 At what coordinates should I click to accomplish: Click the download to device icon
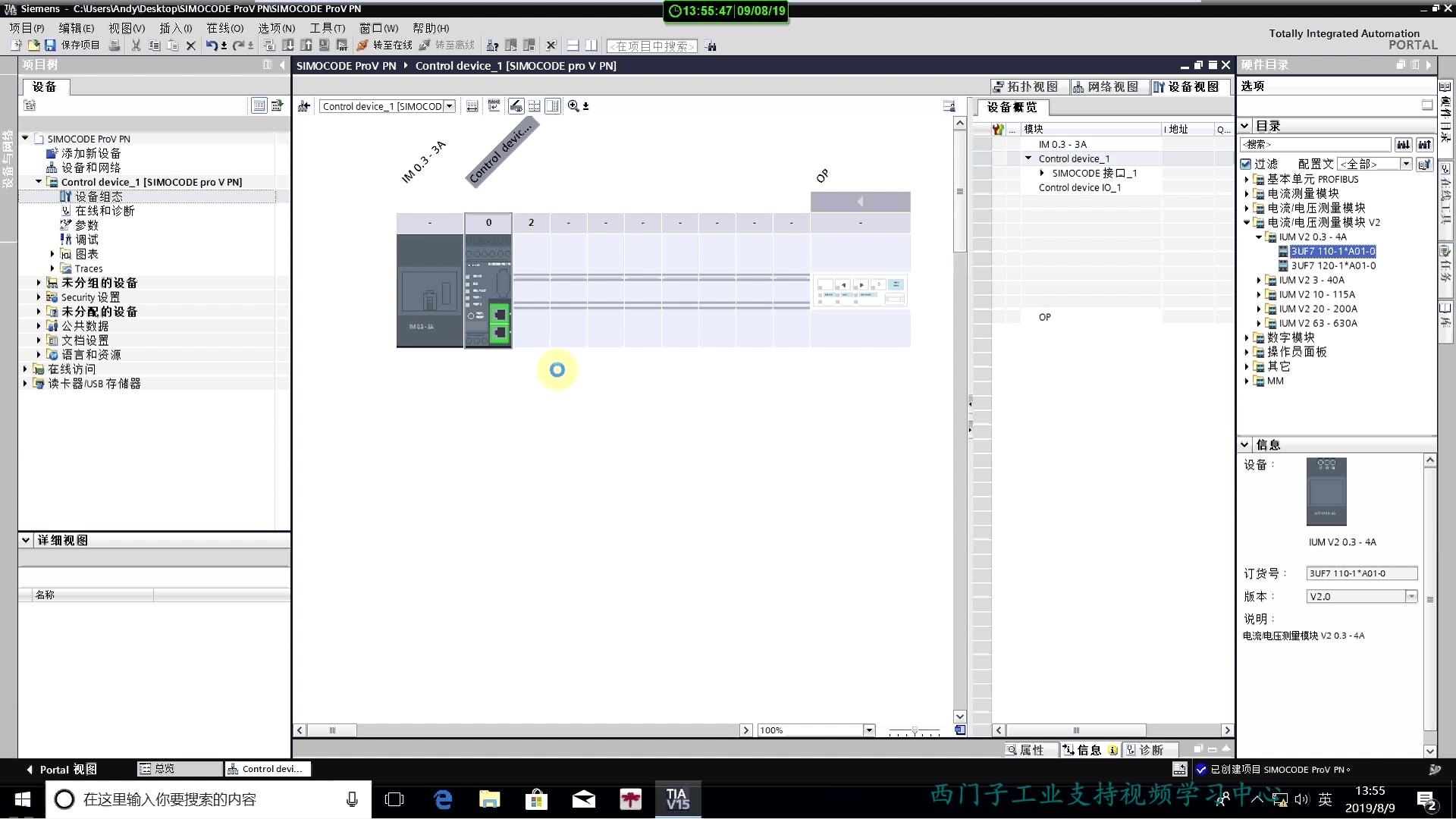288,45
